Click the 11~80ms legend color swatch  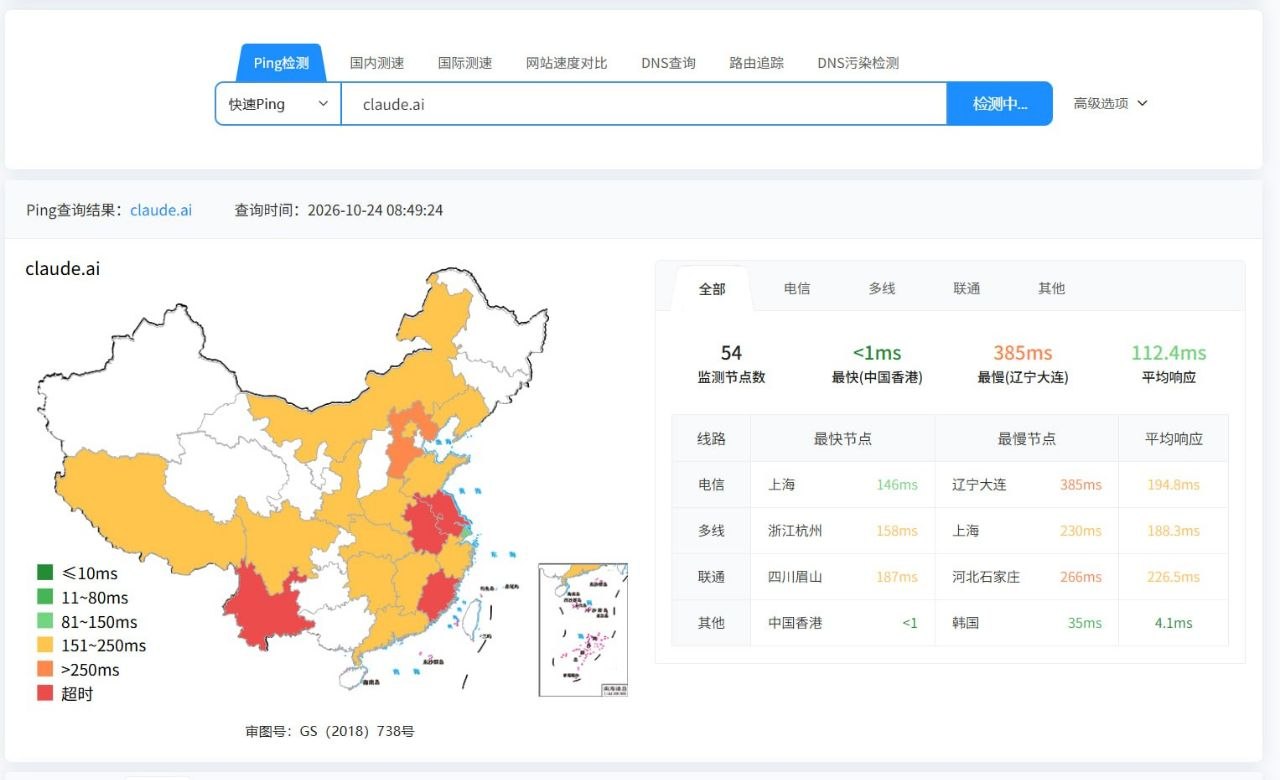[45, 597]
